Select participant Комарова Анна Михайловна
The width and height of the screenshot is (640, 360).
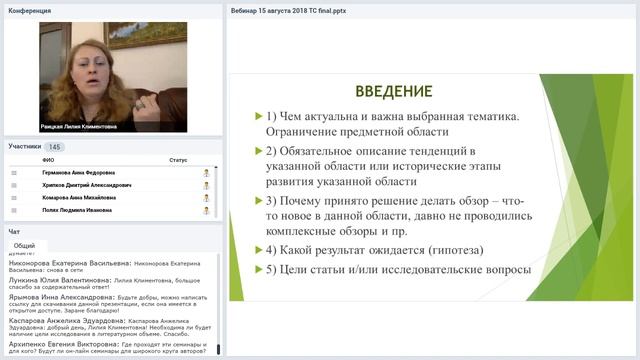coord(79,198)
